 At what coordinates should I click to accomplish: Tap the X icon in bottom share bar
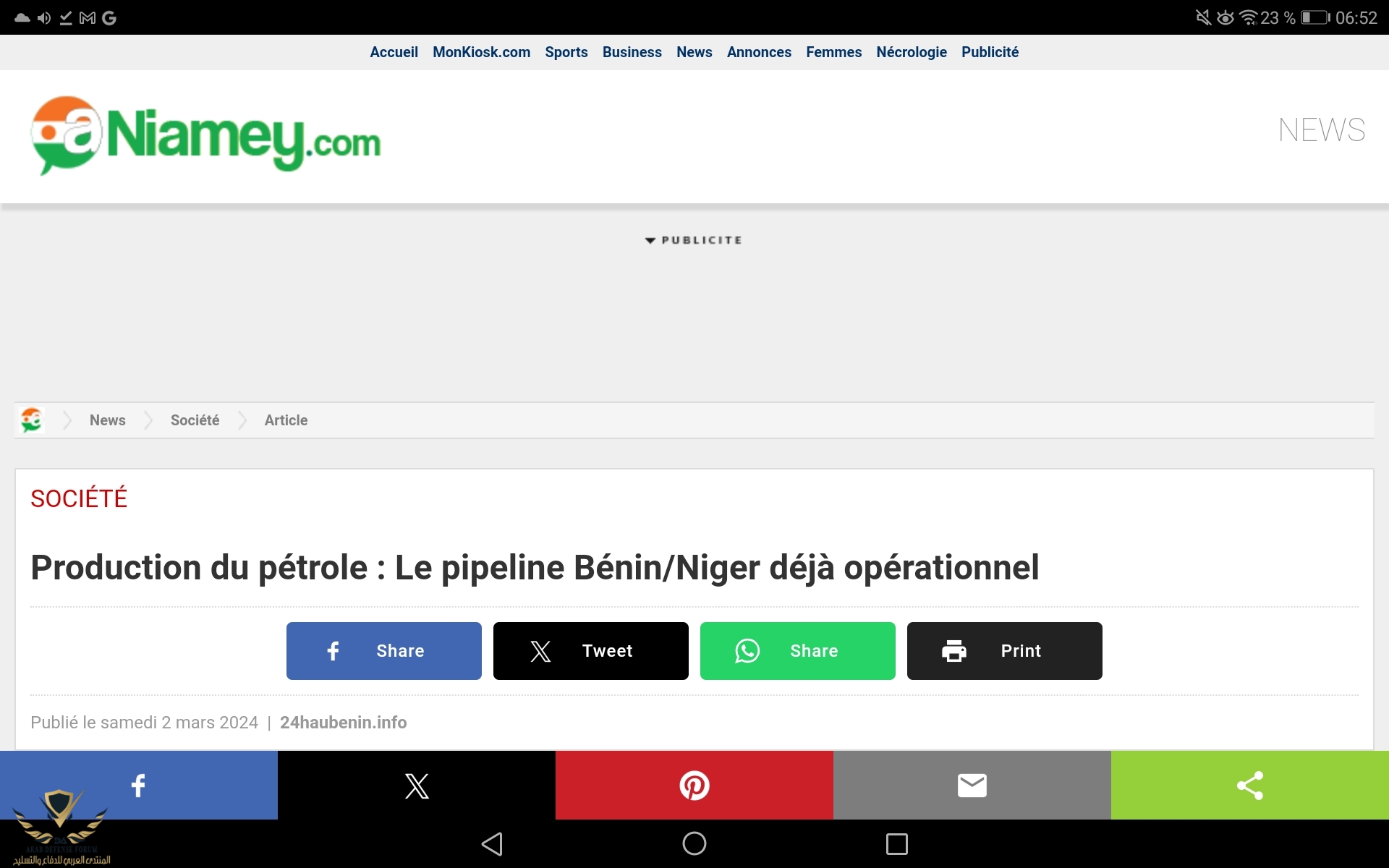pyautogui.click(x=417, y=785)
